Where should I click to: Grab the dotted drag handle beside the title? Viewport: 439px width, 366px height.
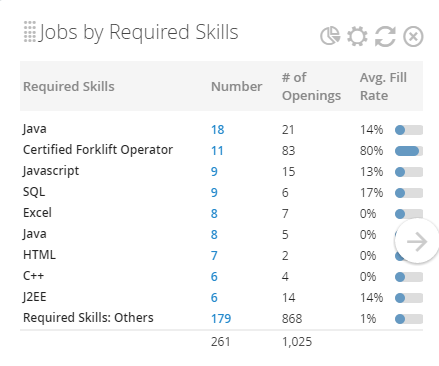[30, 32]
